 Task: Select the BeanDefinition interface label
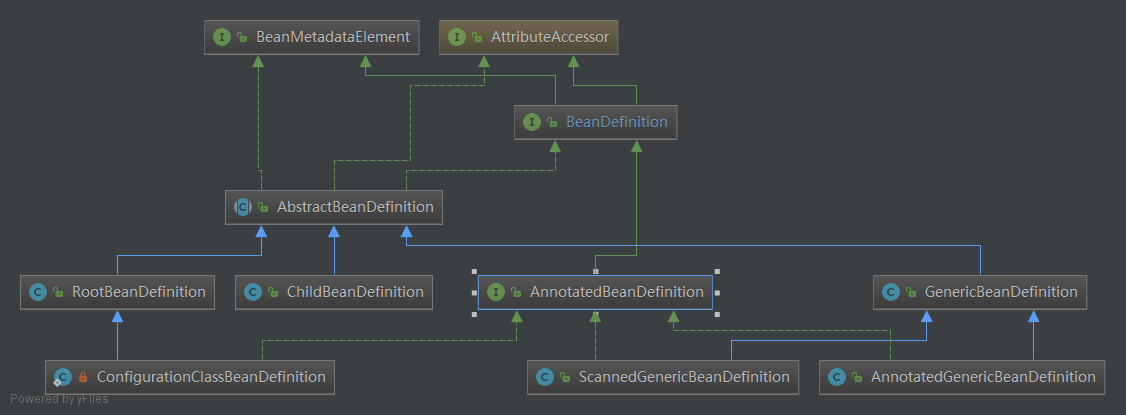[616, 122]
